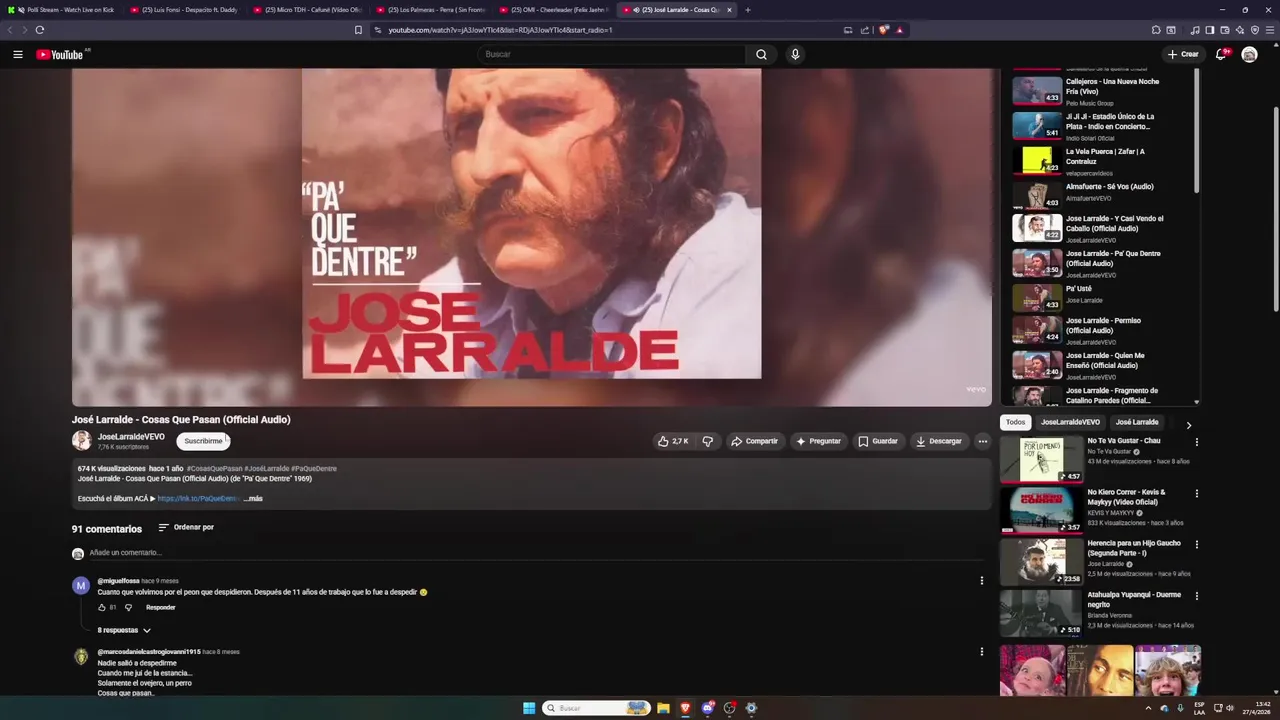Viewport: 1280px width, 720px height.
Task: Open options for Atahualpa Yupanqui - Duerme negrito
Action: (x=1196, y=596)
